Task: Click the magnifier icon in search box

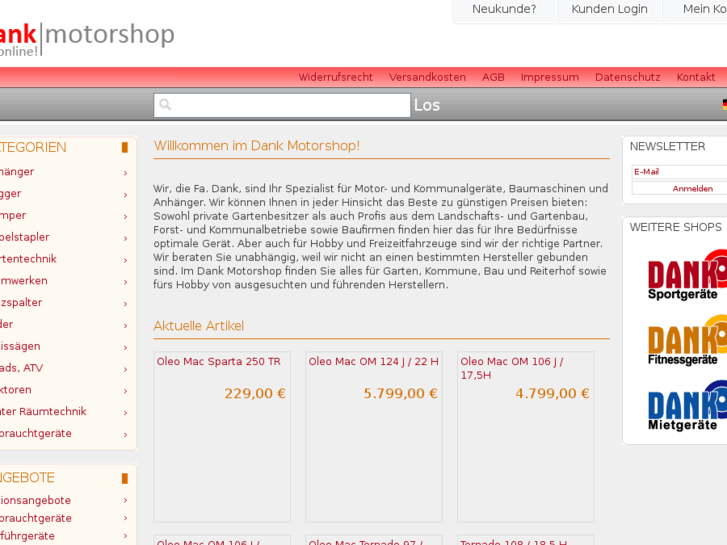Action: coord(165,105)
